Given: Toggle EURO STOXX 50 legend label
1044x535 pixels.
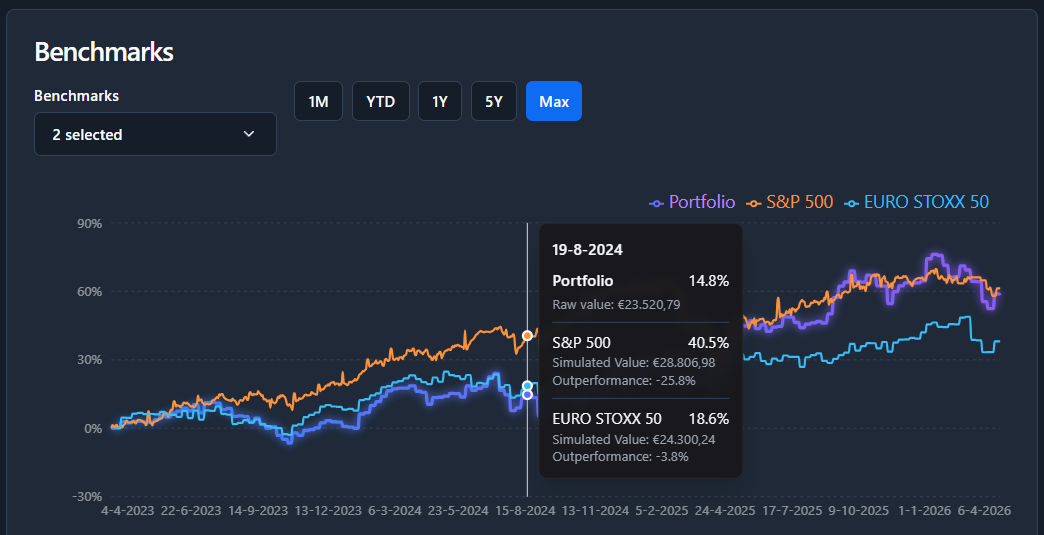Looking at the screenshot, I should tap(926, 202).
